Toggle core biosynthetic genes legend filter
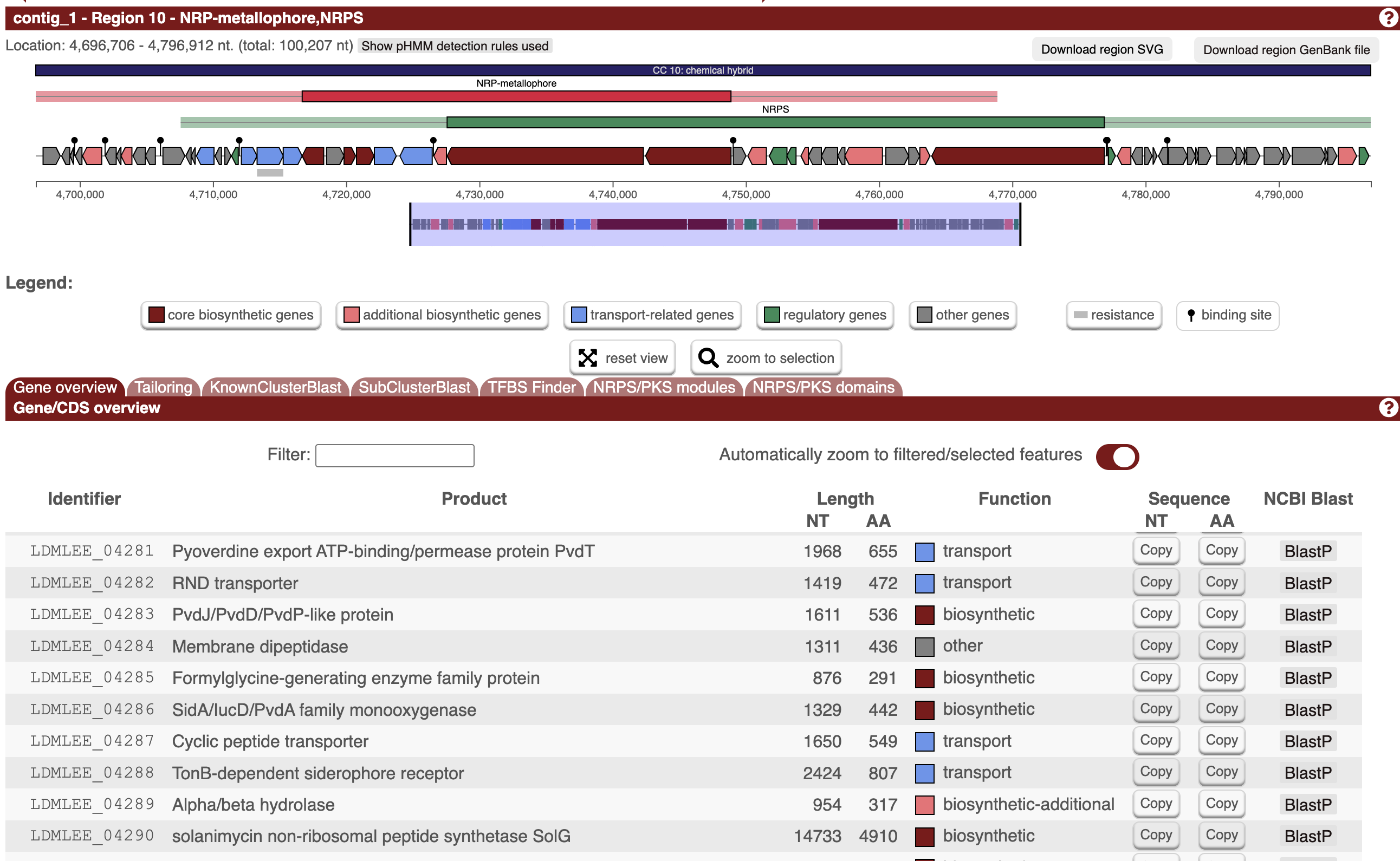This screenshot has height=861, width=1400. 231,315
